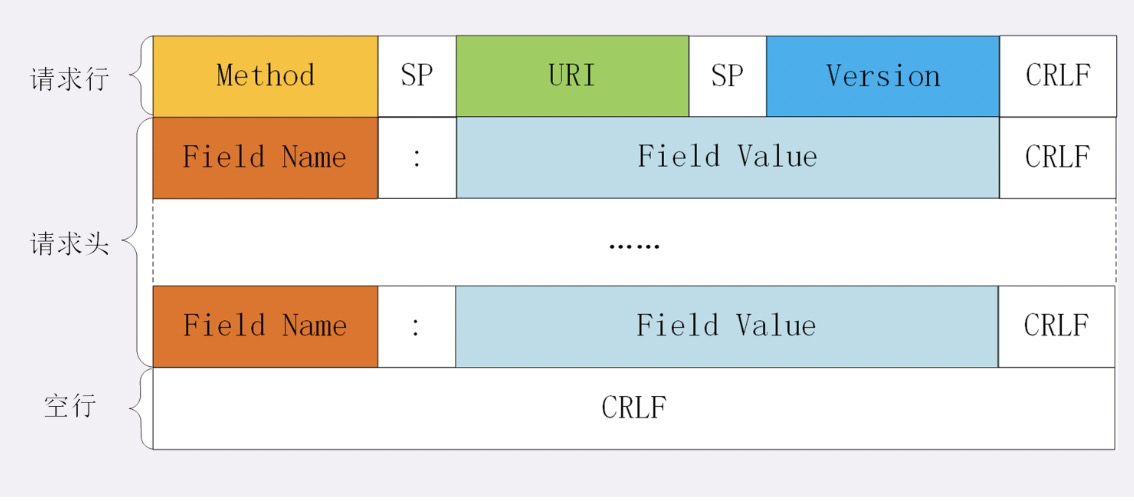Click the 请求行 label
Screen dimensions: 1134x502
click(x=69, y=78)
